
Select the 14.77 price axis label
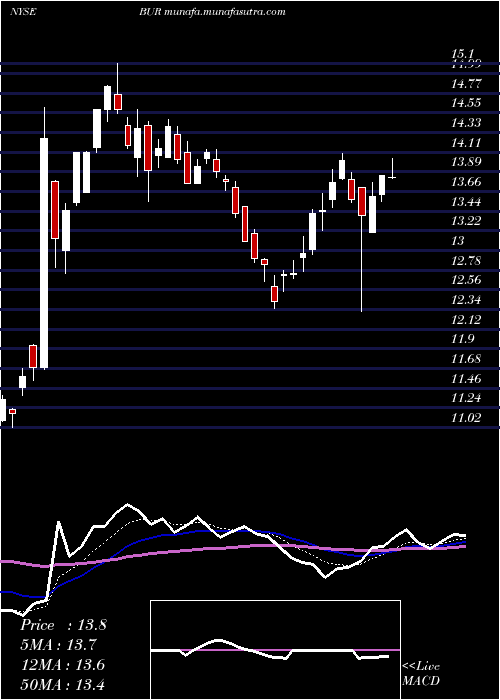click(x=466, y=83)
